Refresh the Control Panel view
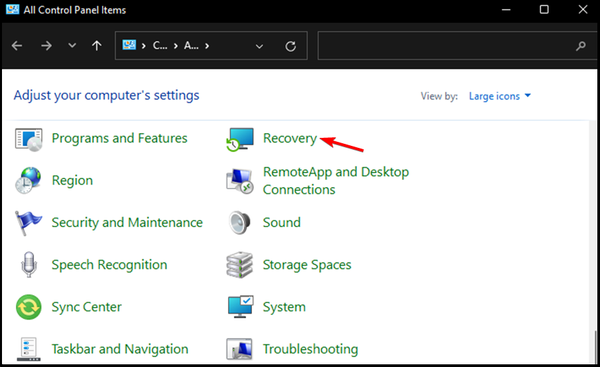600x367 pixels. pos(290,46)
